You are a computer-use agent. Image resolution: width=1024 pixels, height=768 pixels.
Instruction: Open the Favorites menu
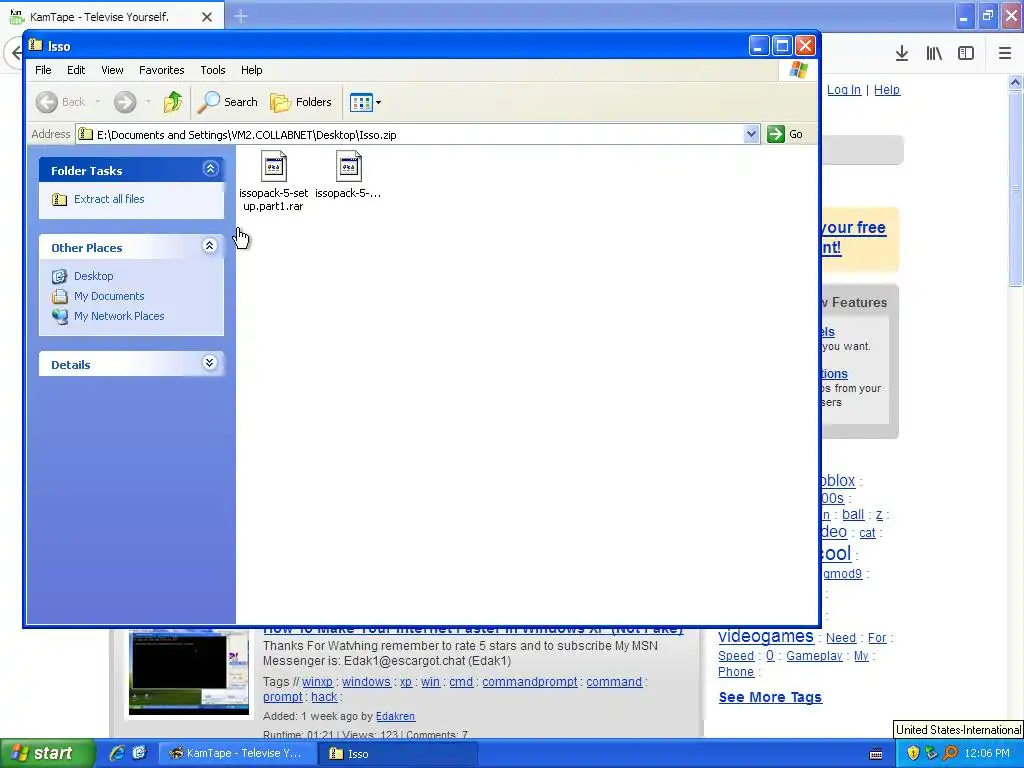[x=161, y=70]
